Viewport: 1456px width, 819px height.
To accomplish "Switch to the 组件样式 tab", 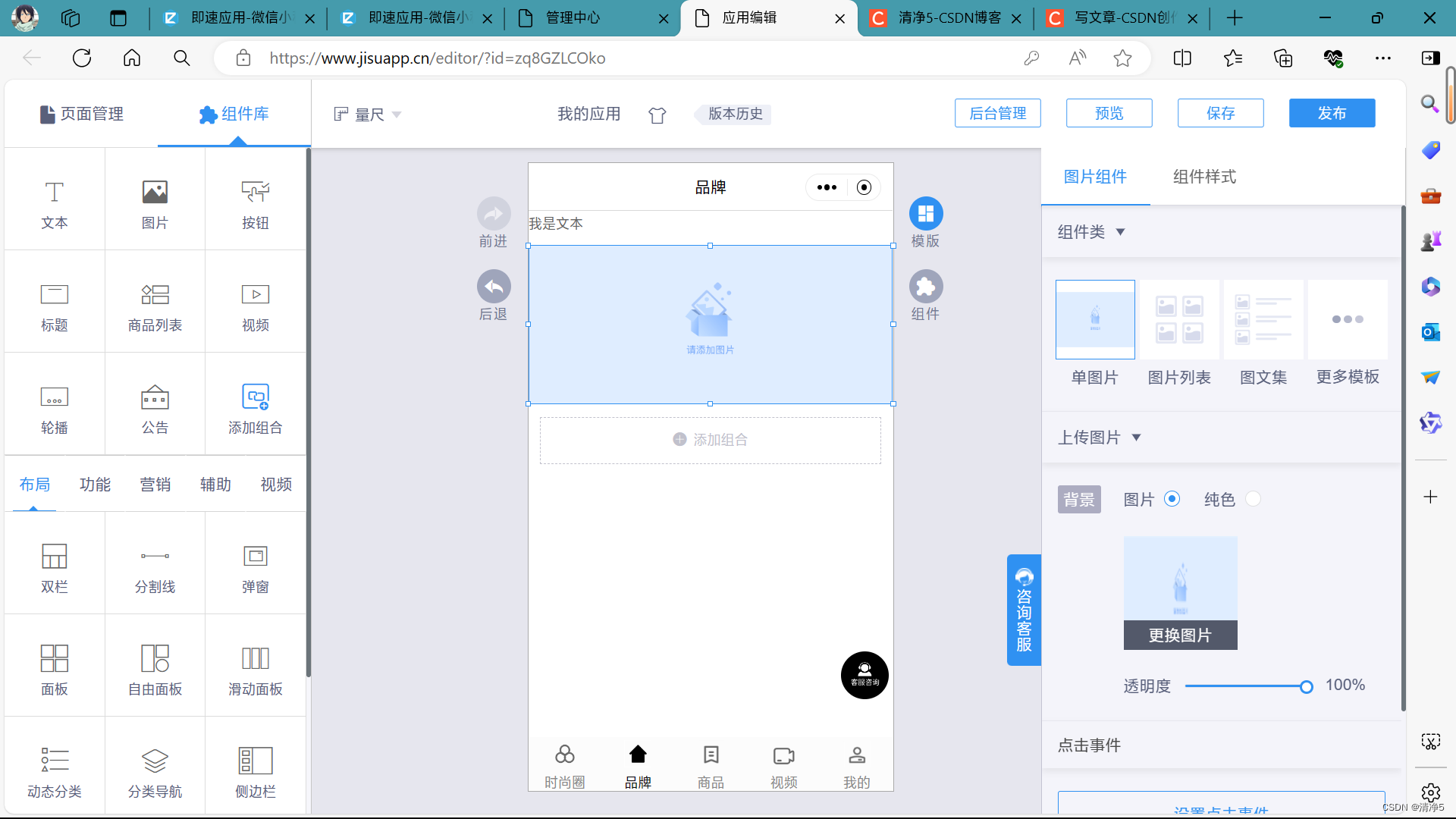I will coord(1204,177).
